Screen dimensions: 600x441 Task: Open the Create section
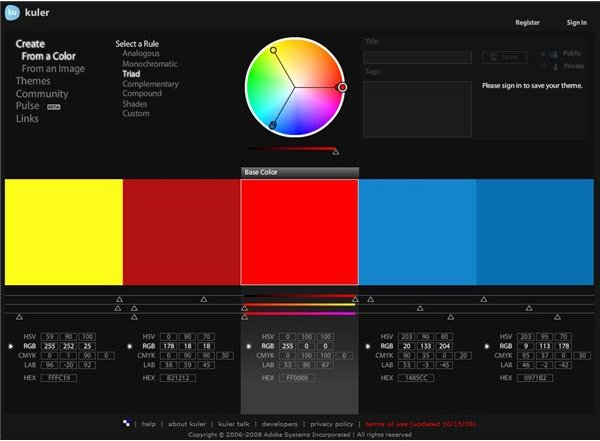30,44
